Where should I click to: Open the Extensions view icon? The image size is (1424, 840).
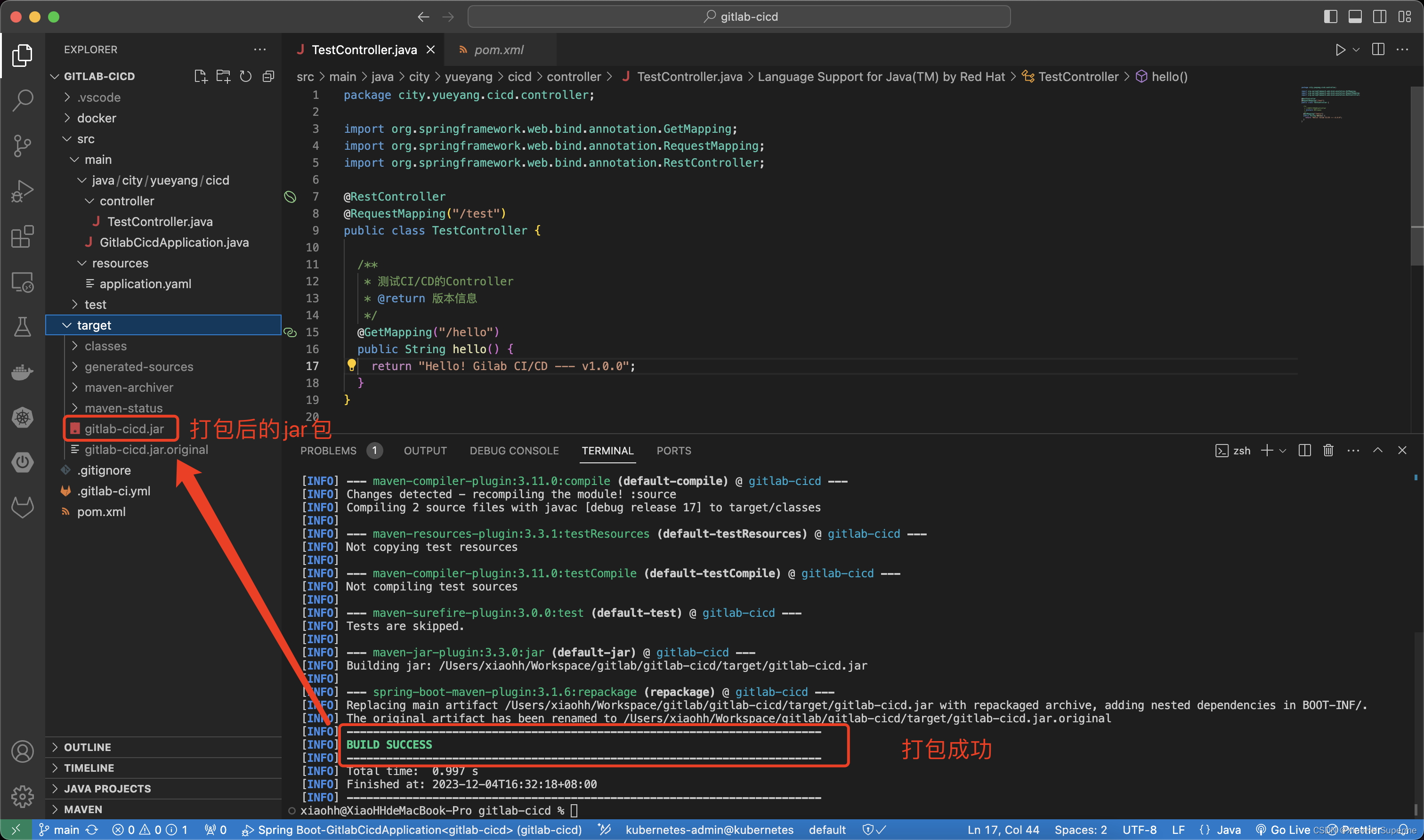[22, 237]
